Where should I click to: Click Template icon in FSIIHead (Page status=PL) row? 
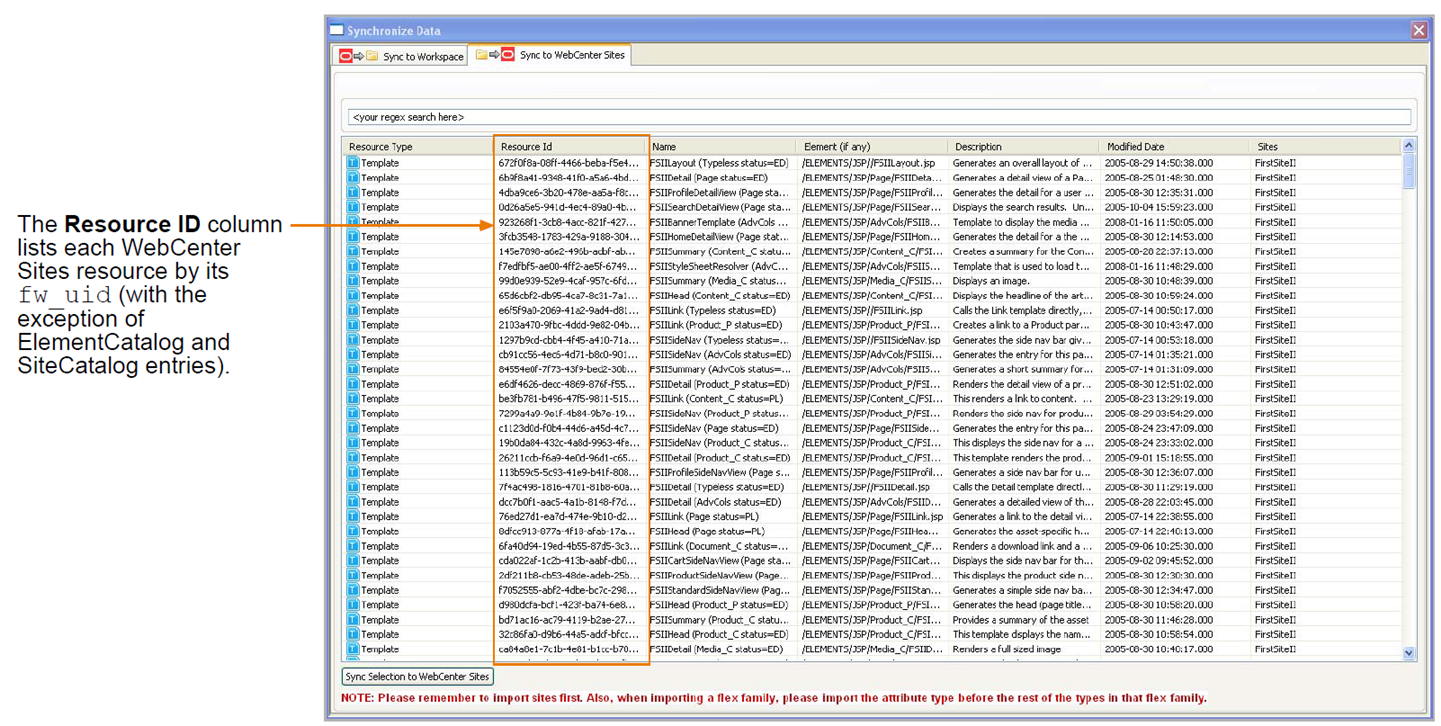coord(353,532)
